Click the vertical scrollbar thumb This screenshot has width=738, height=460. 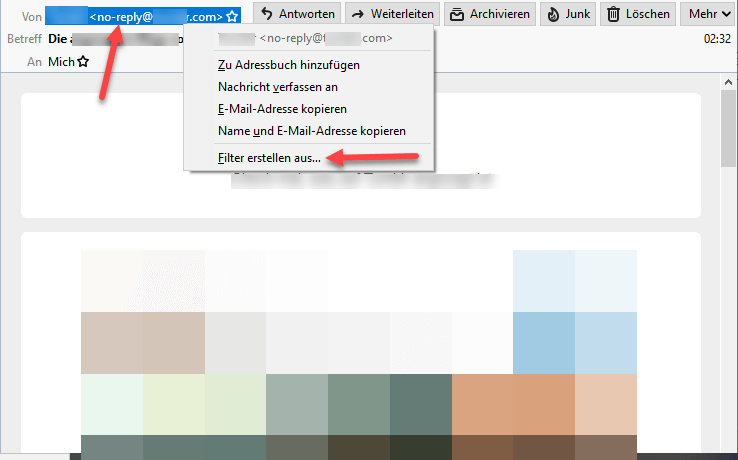(x=728, y=128)
